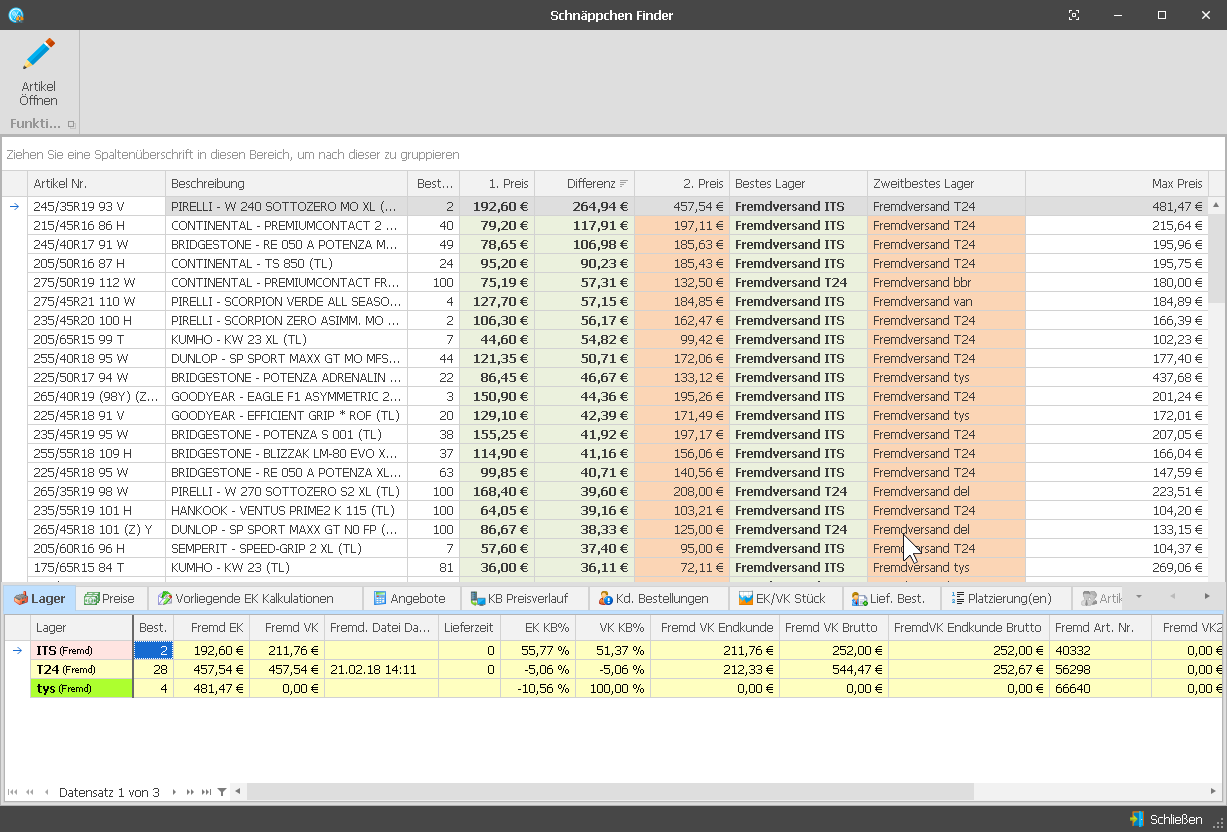Select article 175/65R15 84 T
Image resolution: width=1227 pixels, height=832 pixels.
click(x=96, y=568)
